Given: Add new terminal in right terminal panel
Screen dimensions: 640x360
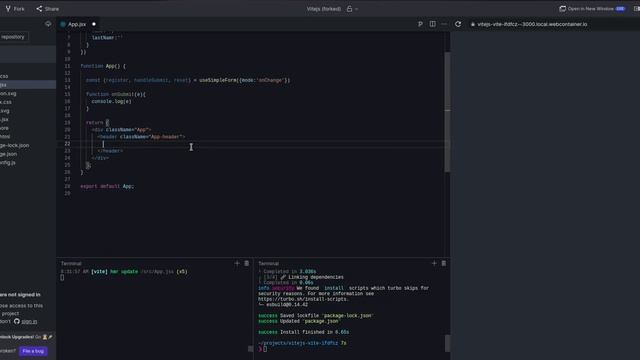Looking at the screenshot, I should coord(434,263).
